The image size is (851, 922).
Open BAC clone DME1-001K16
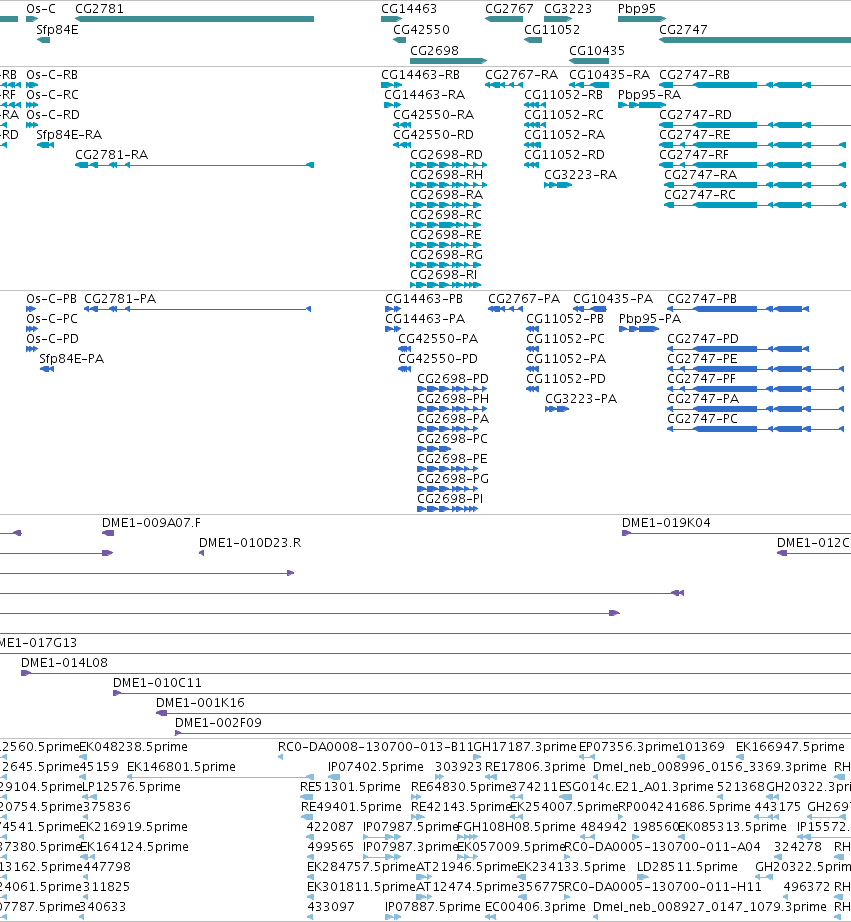(x=200, y=703)
